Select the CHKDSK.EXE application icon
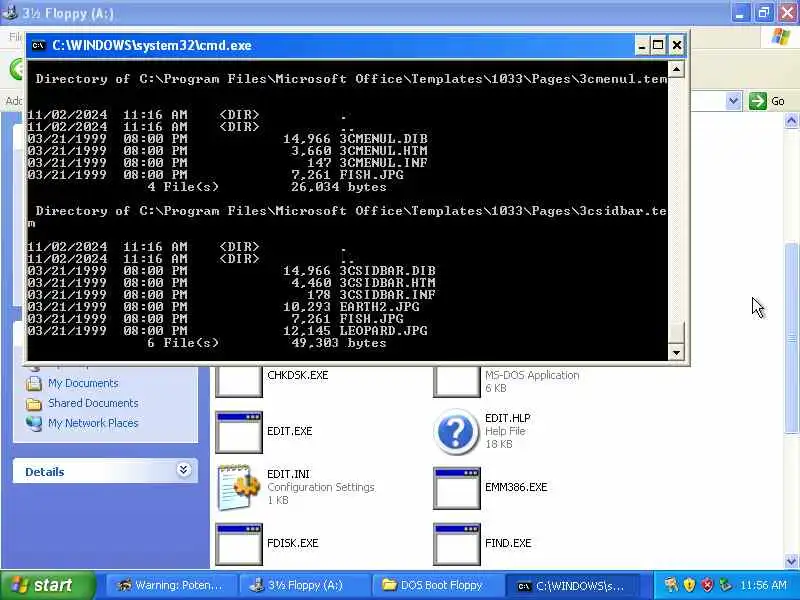This screenshot has width=800, height=600. [239, 382]
